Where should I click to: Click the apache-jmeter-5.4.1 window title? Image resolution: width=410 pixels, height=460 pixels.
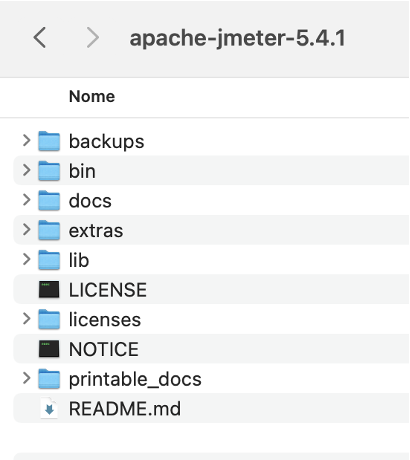pos(238,38)
